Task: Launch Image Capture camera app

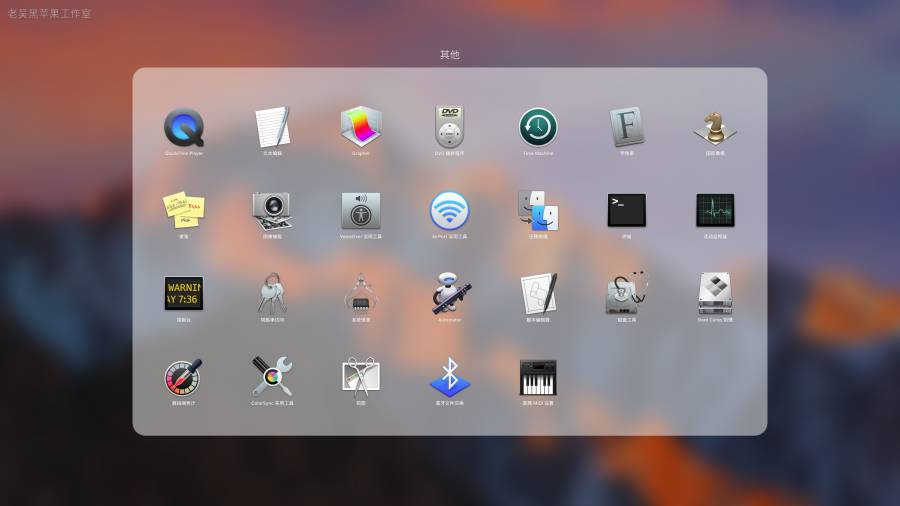Action: [x=272, y=211]
